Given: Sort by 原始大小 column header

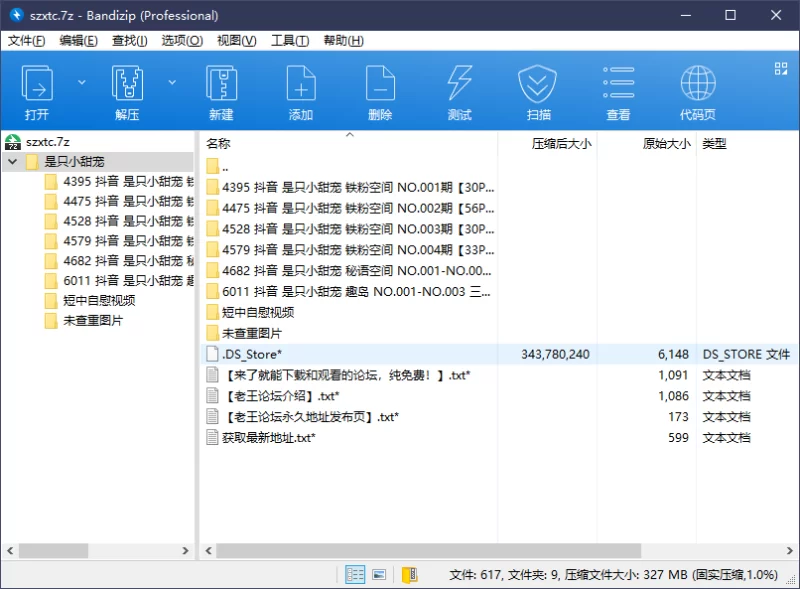Looking at the screenshot, I should (646, 143).
